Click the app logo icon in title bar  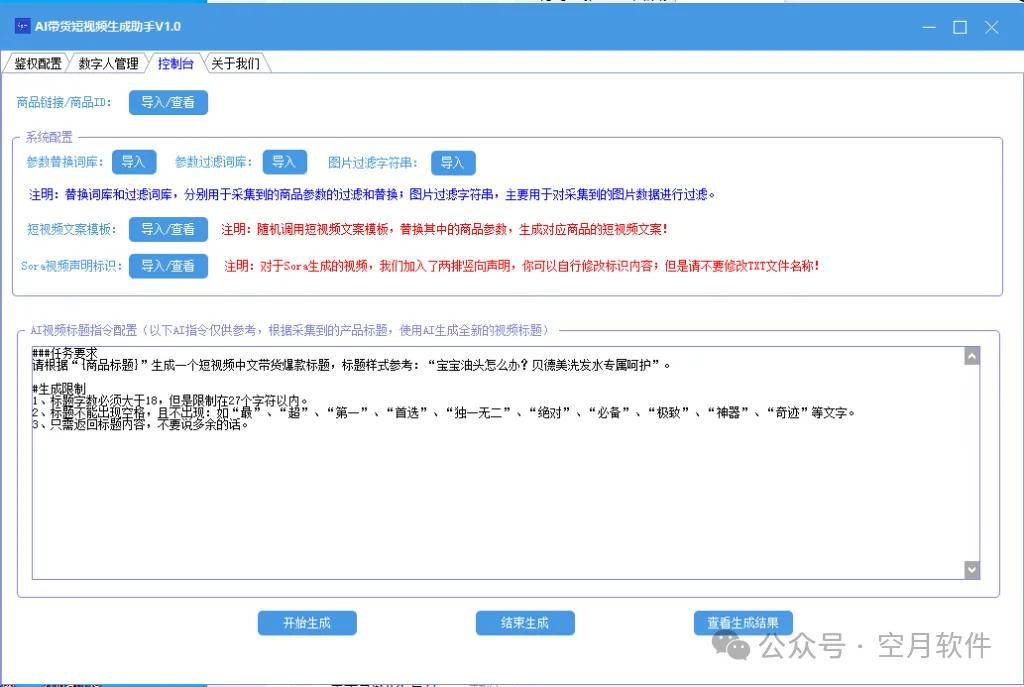click(22, 26)
